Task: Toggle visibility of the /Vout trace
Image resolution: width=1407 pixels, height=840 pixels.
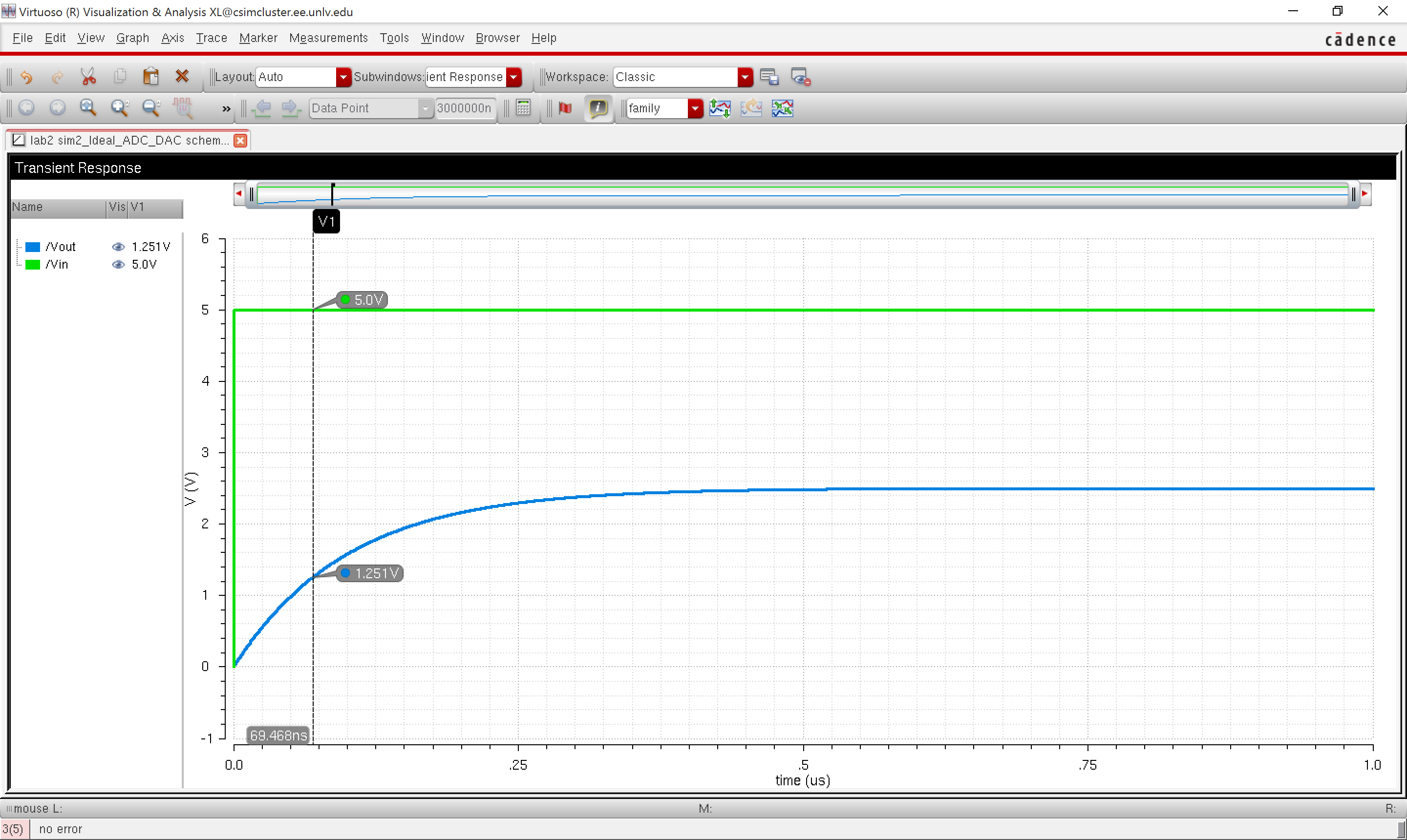Action: [119, 246]
